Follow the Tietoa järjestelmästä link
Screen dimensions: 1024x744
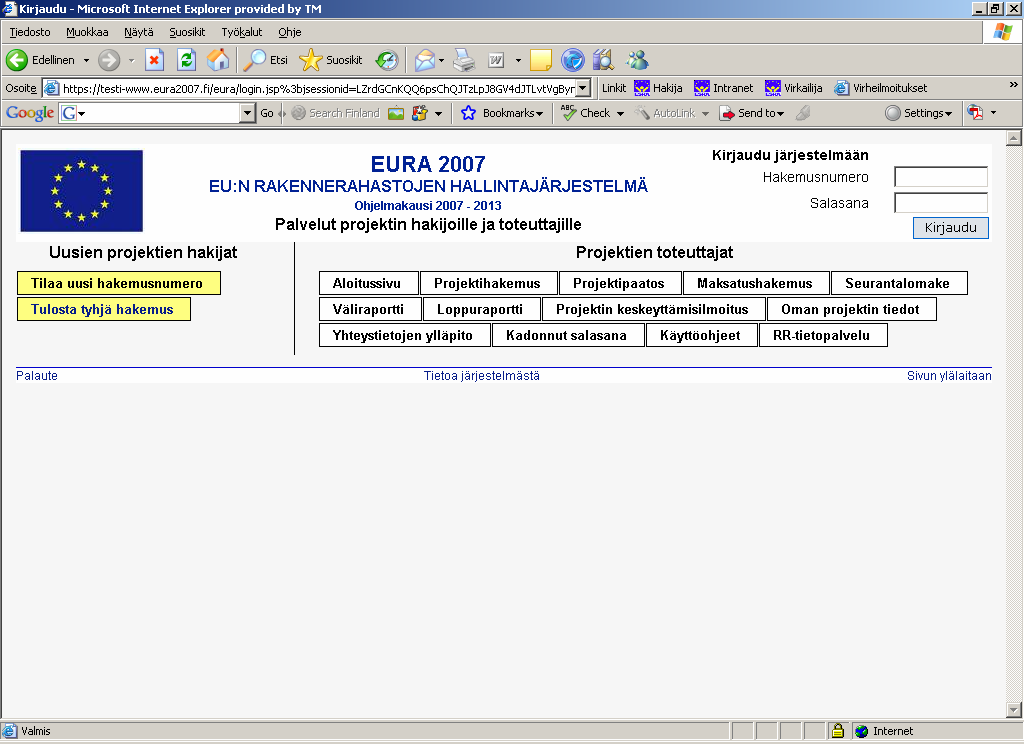[x=482, y=376]
